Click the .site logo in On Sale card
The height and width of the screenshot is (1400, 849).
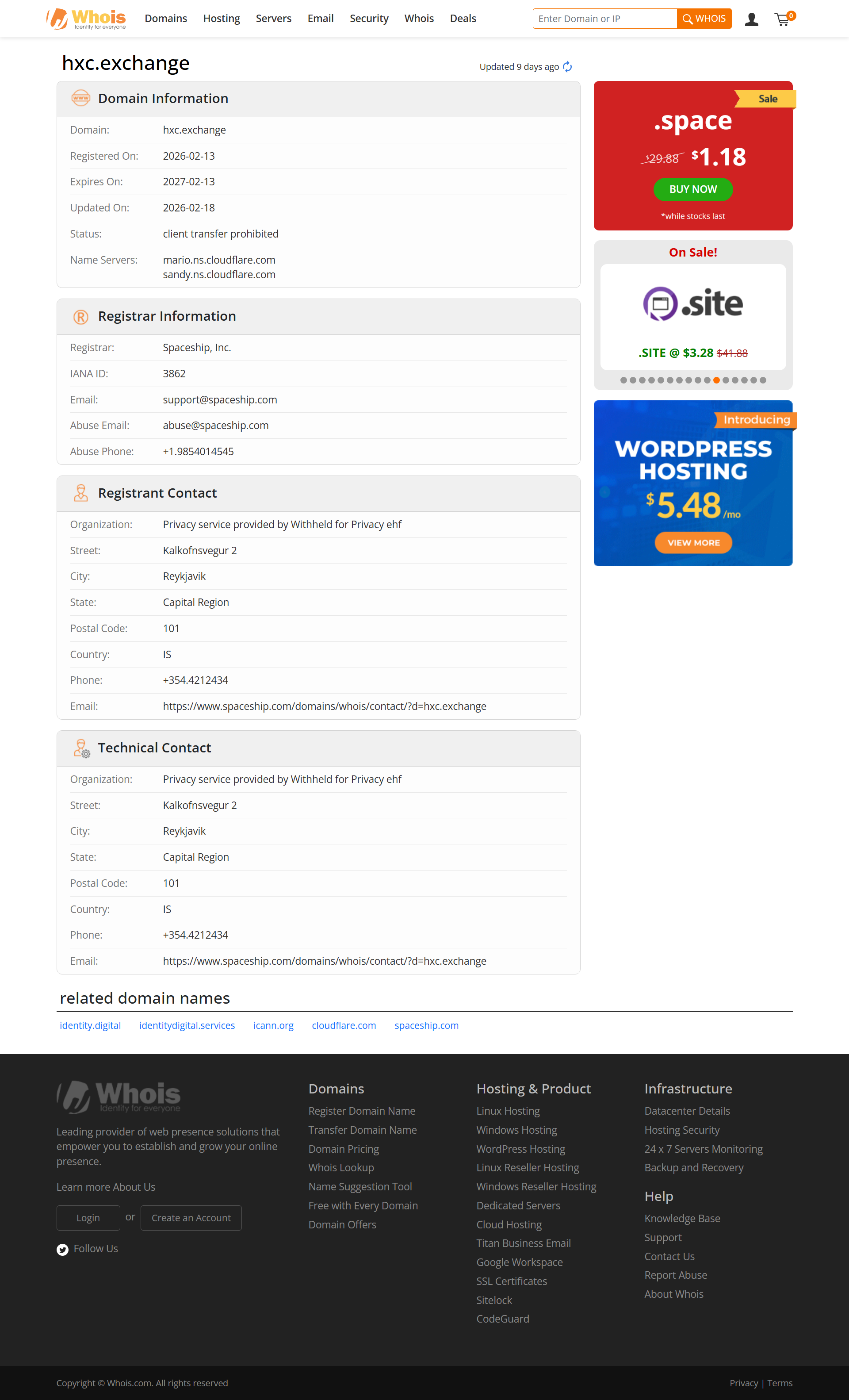coord(693,303)
